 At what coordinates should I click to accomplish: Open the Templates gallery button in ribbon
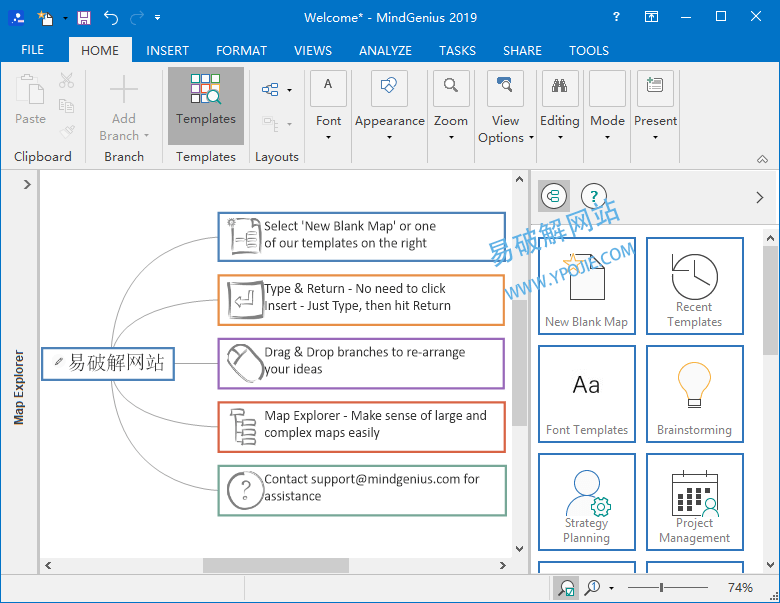(x=206, y=104)
